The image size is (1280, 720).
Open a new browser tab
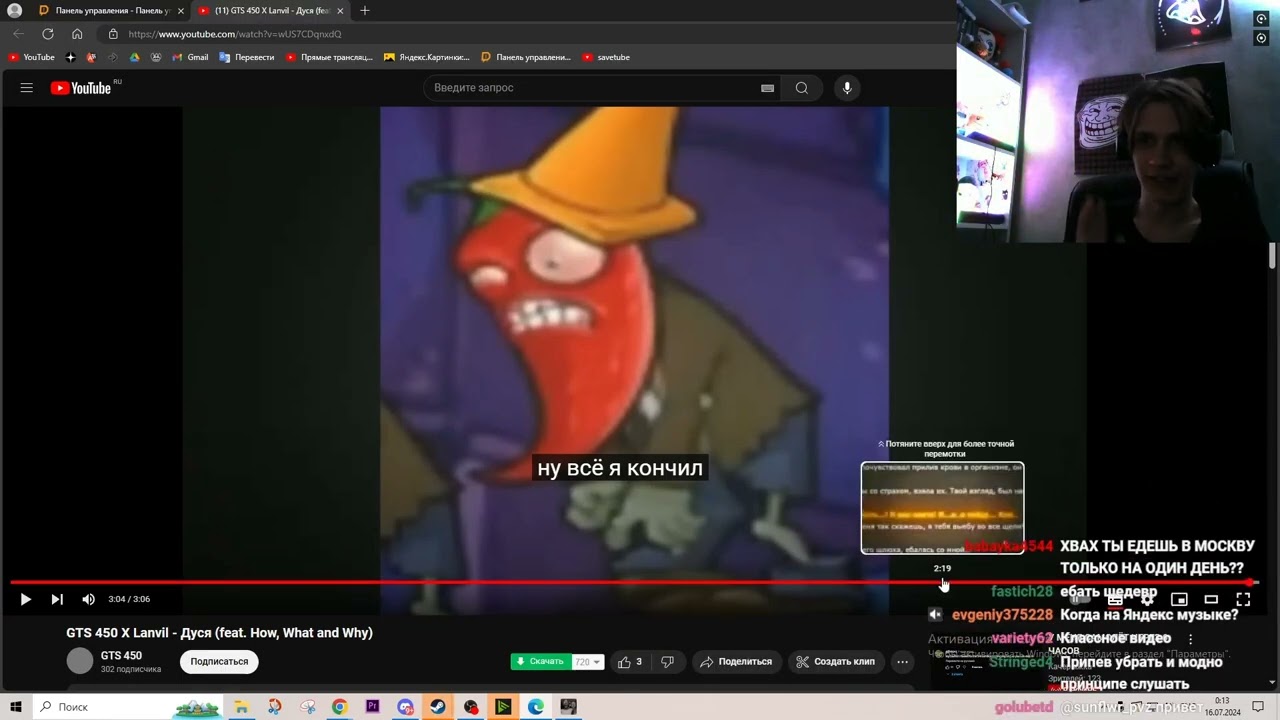coord(364,11)
